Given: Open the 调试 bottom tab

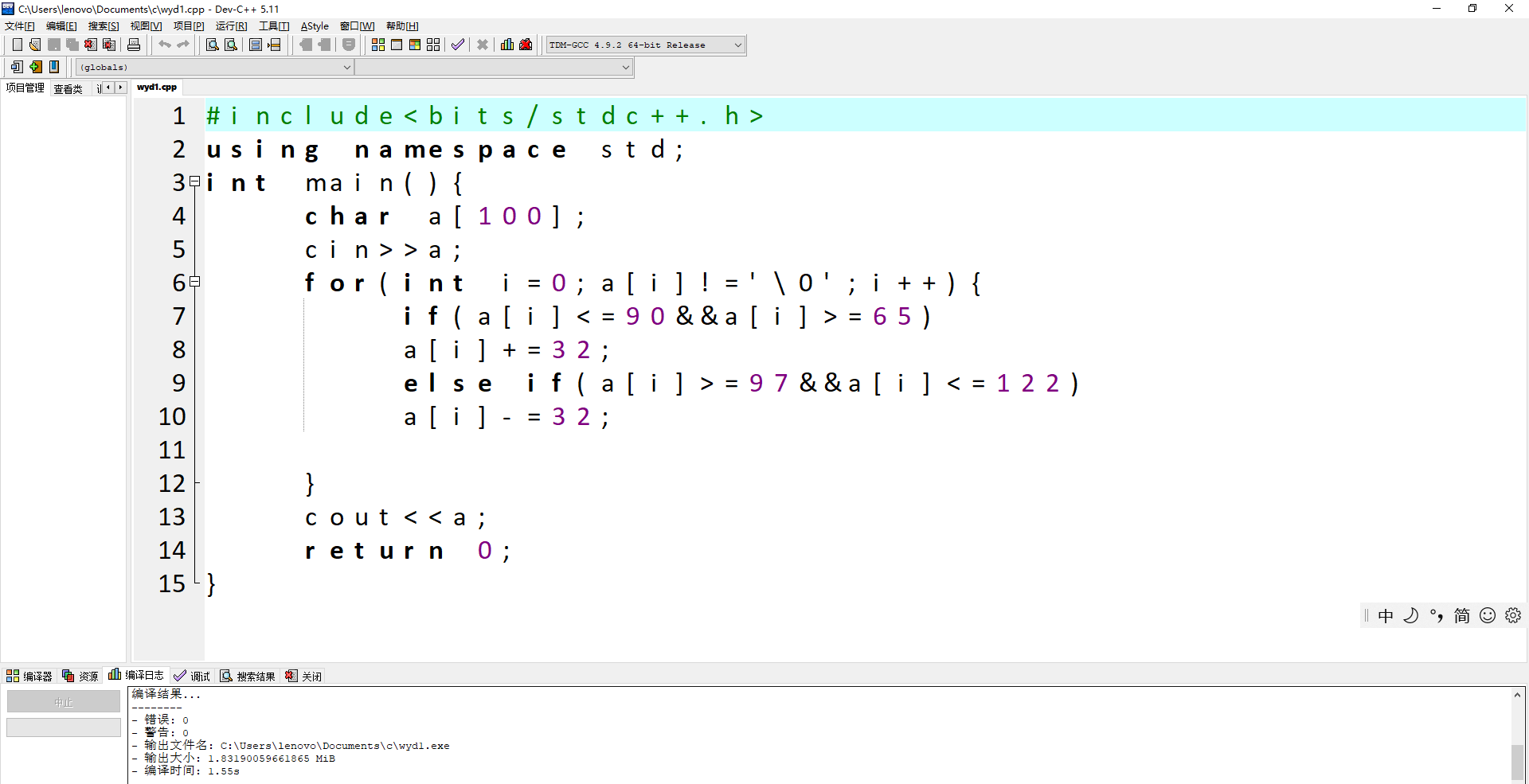Looking at the screenshot, I should 192,676.
